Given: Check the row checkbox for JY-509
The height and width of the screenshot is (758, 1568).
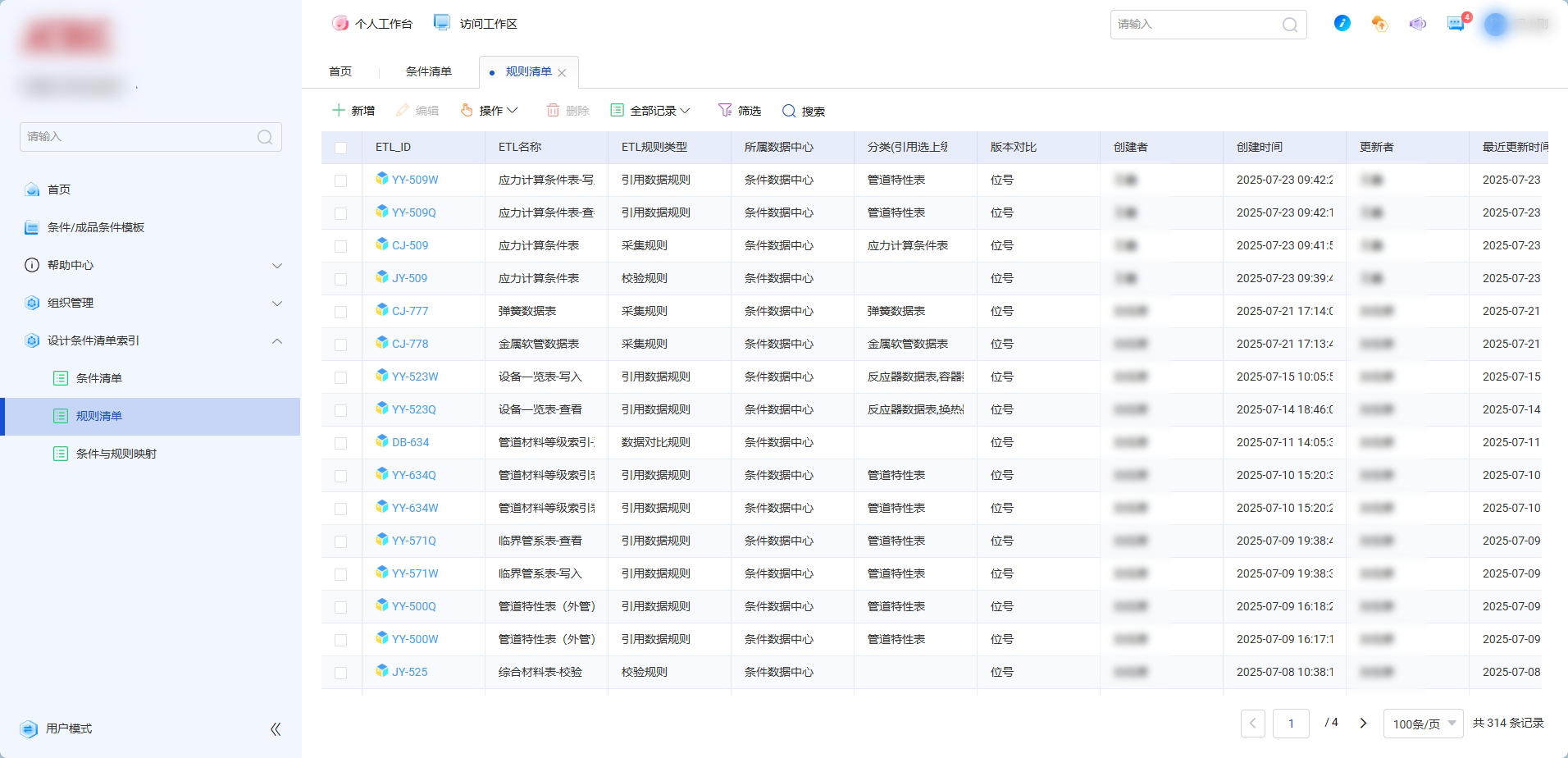Looking at the screenshot, I should pyautogui.click(x=340, y=279).
